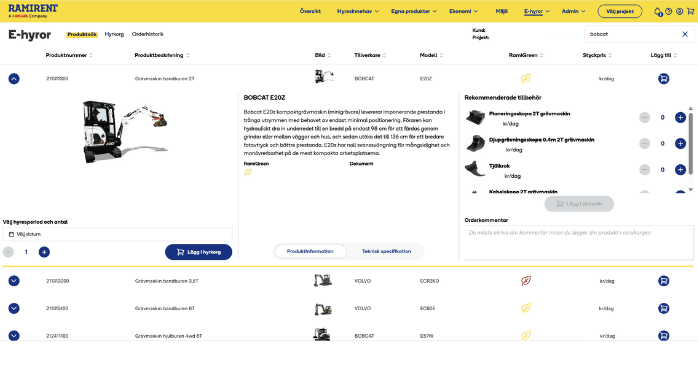
Task: Open the help question mark icon
Action: coord(668,12)
